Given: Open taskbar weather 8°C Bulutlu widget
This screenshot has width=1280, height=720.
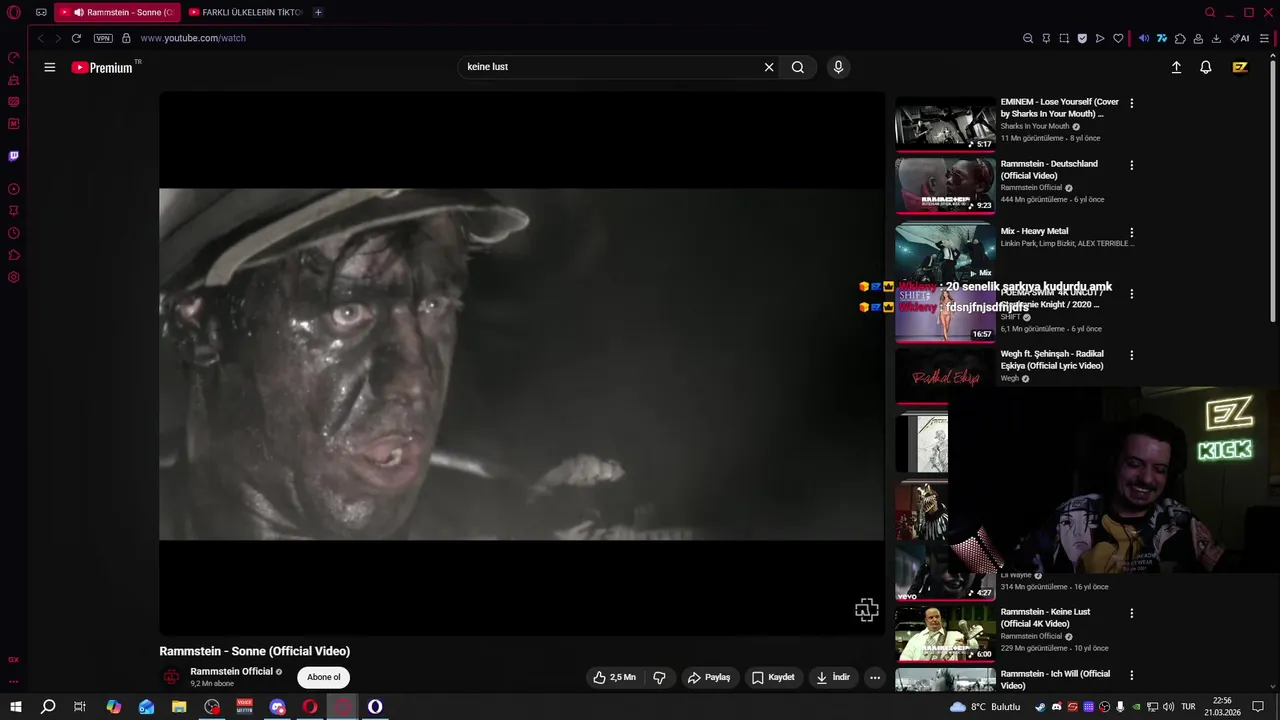Looking at the screenshot, I should click(985, 707).
